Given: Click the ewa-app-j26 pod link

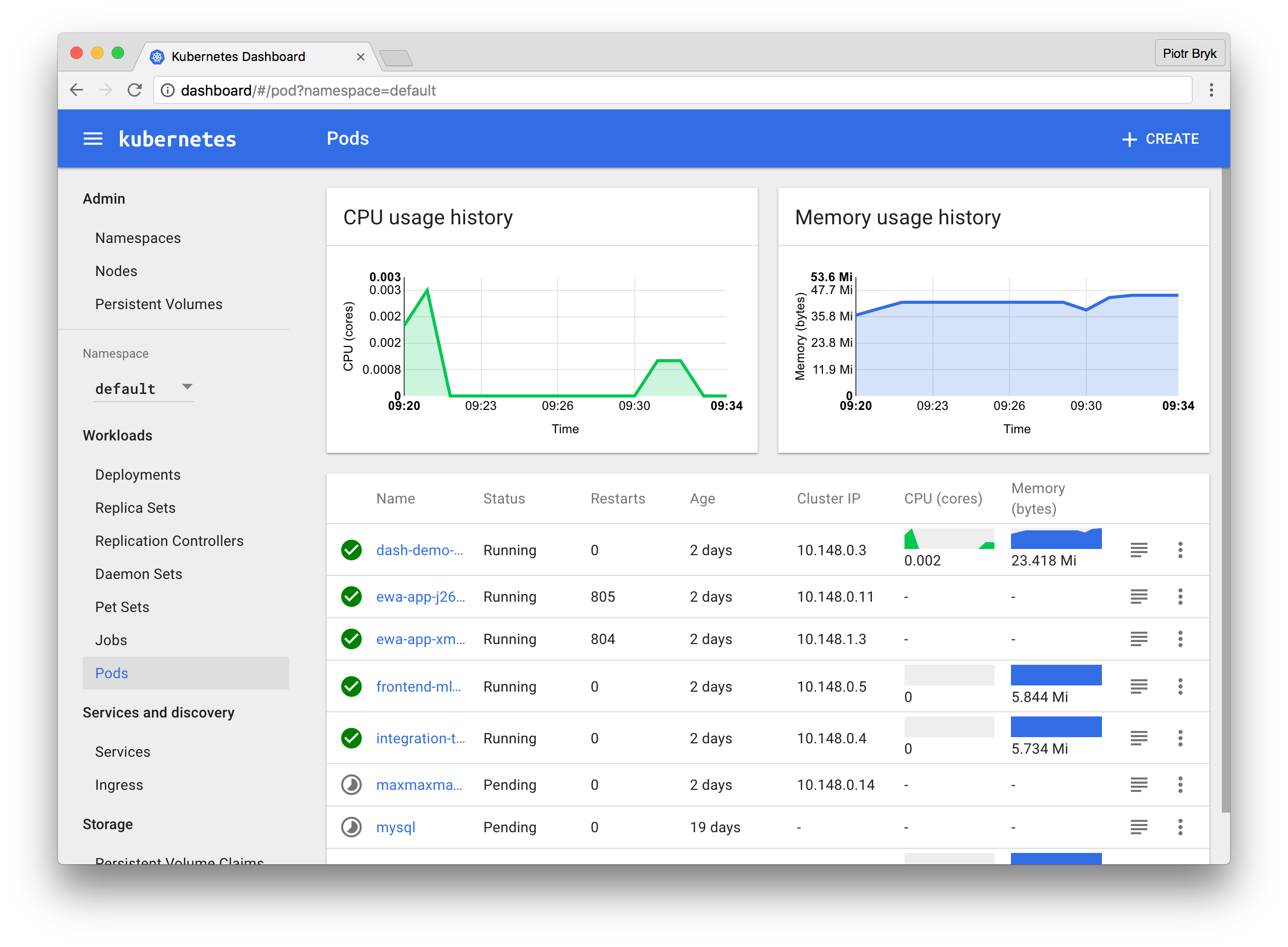Looking at the screenshot, I should 419,596.
